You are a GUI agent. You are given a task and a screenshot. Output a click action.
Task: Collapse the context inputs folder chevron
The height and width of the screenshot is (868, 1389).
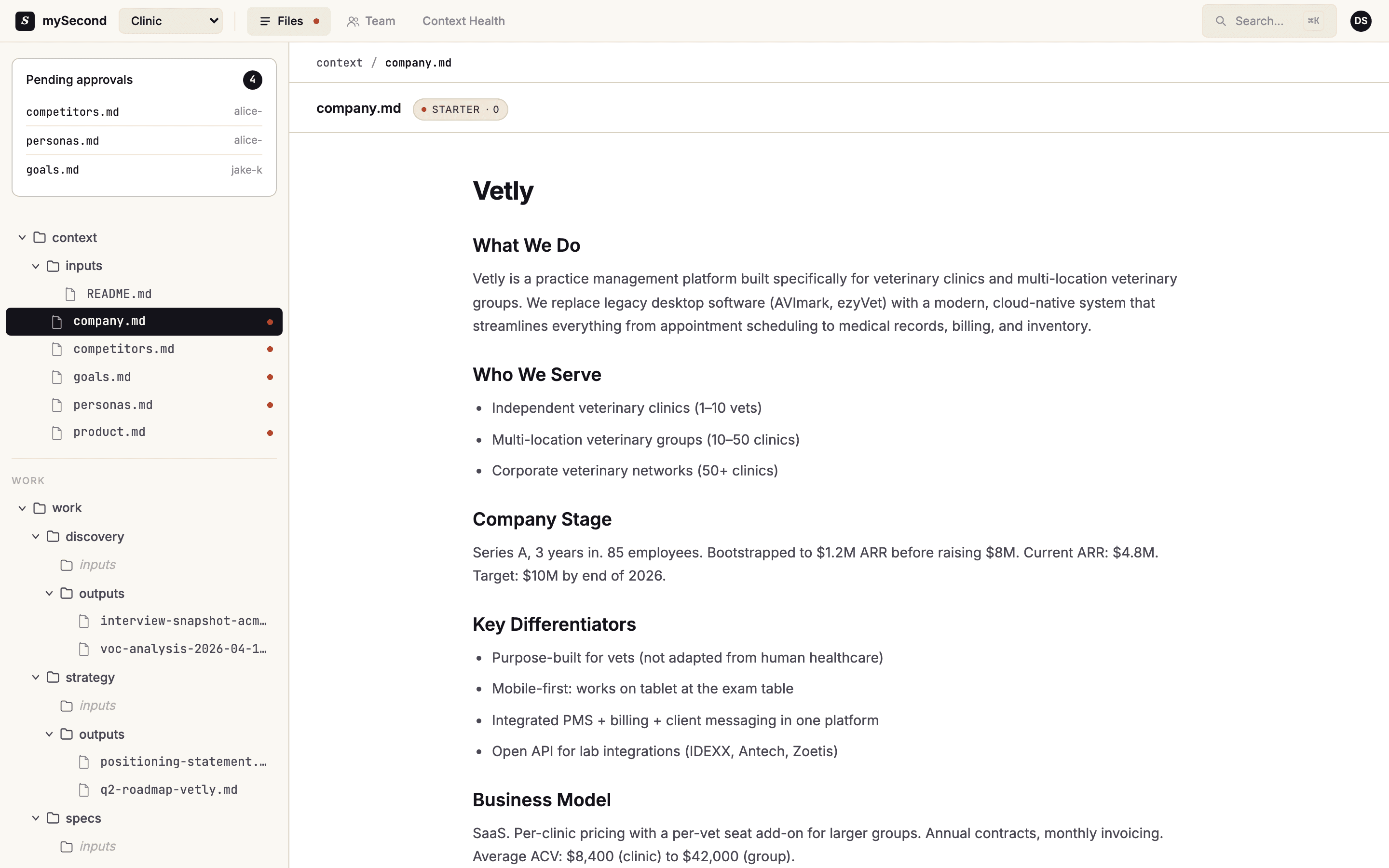(x=36, y=266)
